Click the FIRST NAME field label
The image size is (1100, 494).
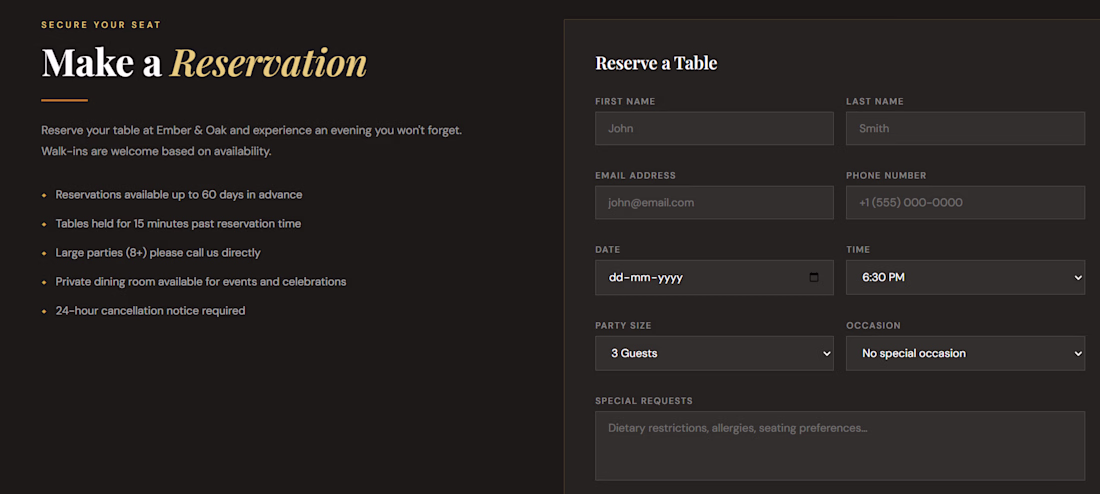(x=625, y=102)
